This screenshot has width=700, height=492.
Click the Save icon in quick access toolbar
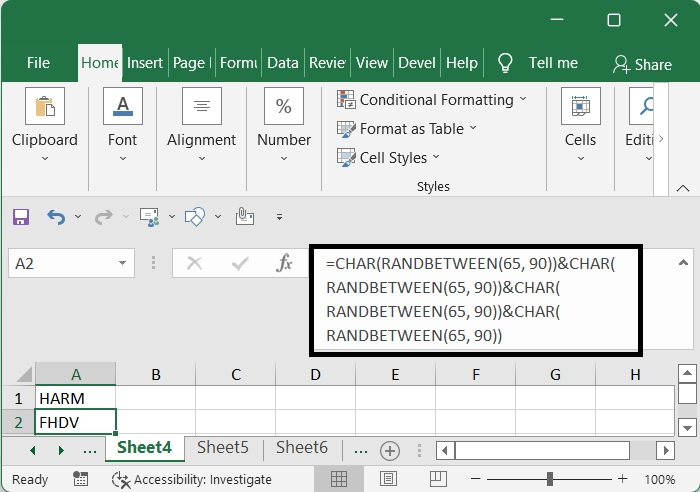click(x=21, y=216)
